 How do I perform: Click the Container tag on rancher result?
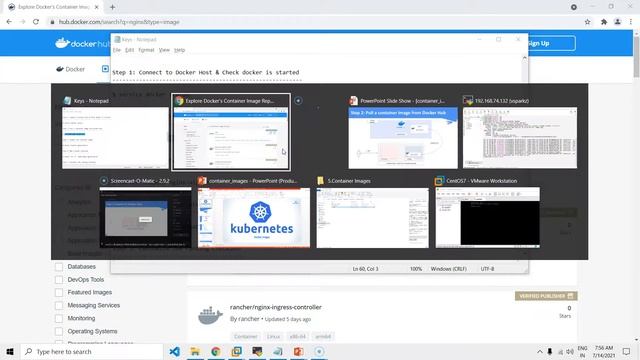[246, 336]
